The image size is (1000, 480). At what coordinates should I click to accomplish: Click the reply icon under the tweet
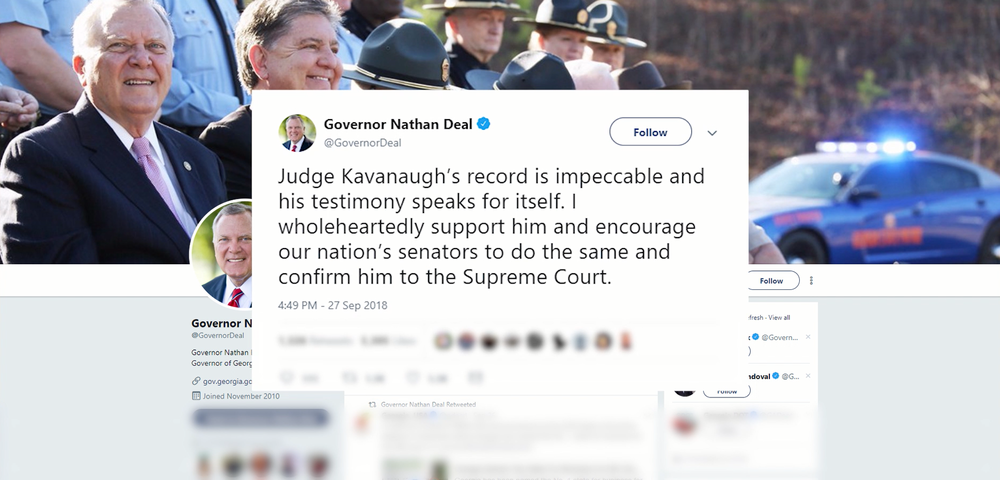coord(288,377)
